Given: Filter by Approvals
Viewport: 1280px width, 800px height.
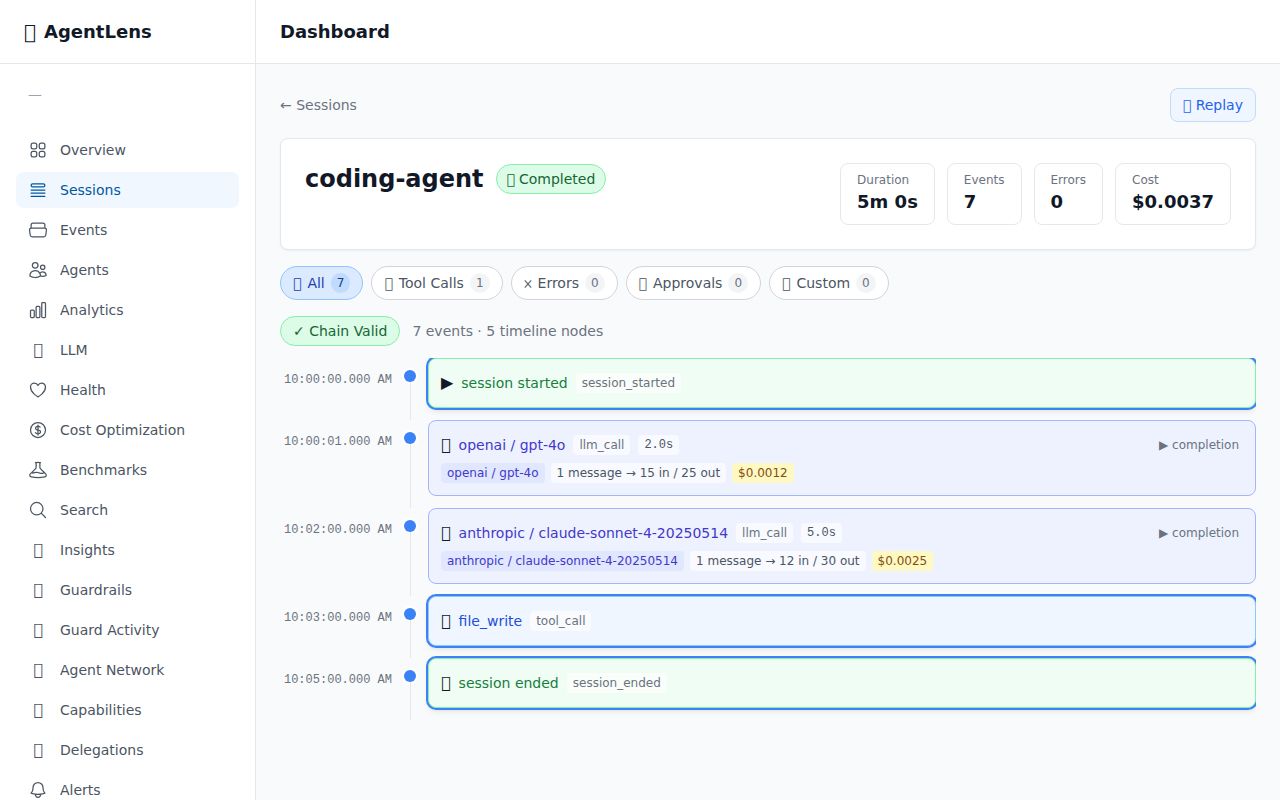Looking at the screenshot, I should tap(693, 283).
